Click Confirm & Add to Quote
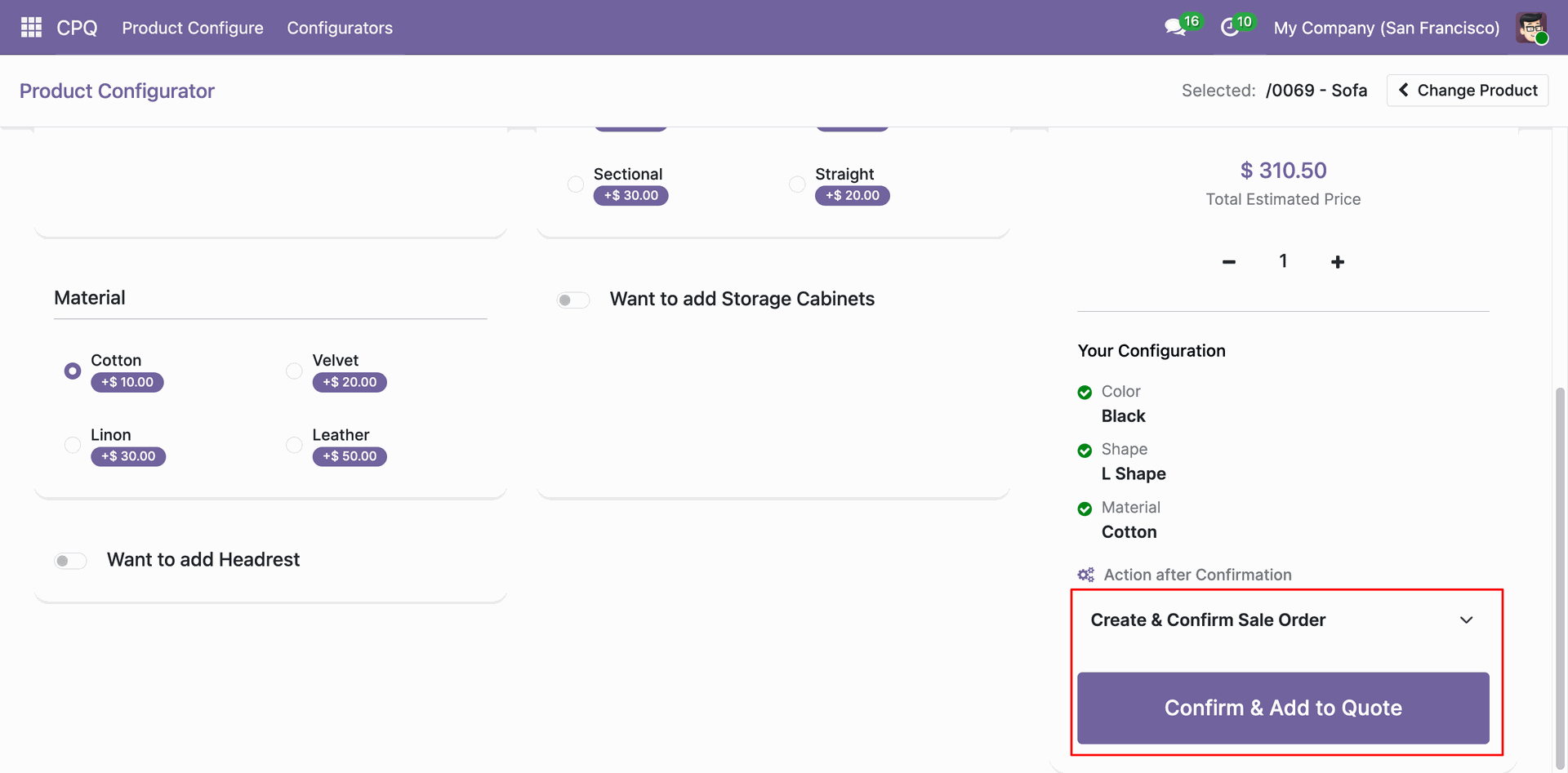The height and width of the screenshot is (773, 1568). pyautogui.click(x=1283, y=708)
